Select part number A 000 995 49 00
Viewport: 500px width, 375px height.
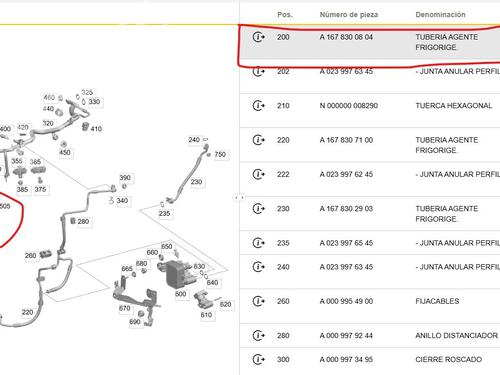(346, 301)
